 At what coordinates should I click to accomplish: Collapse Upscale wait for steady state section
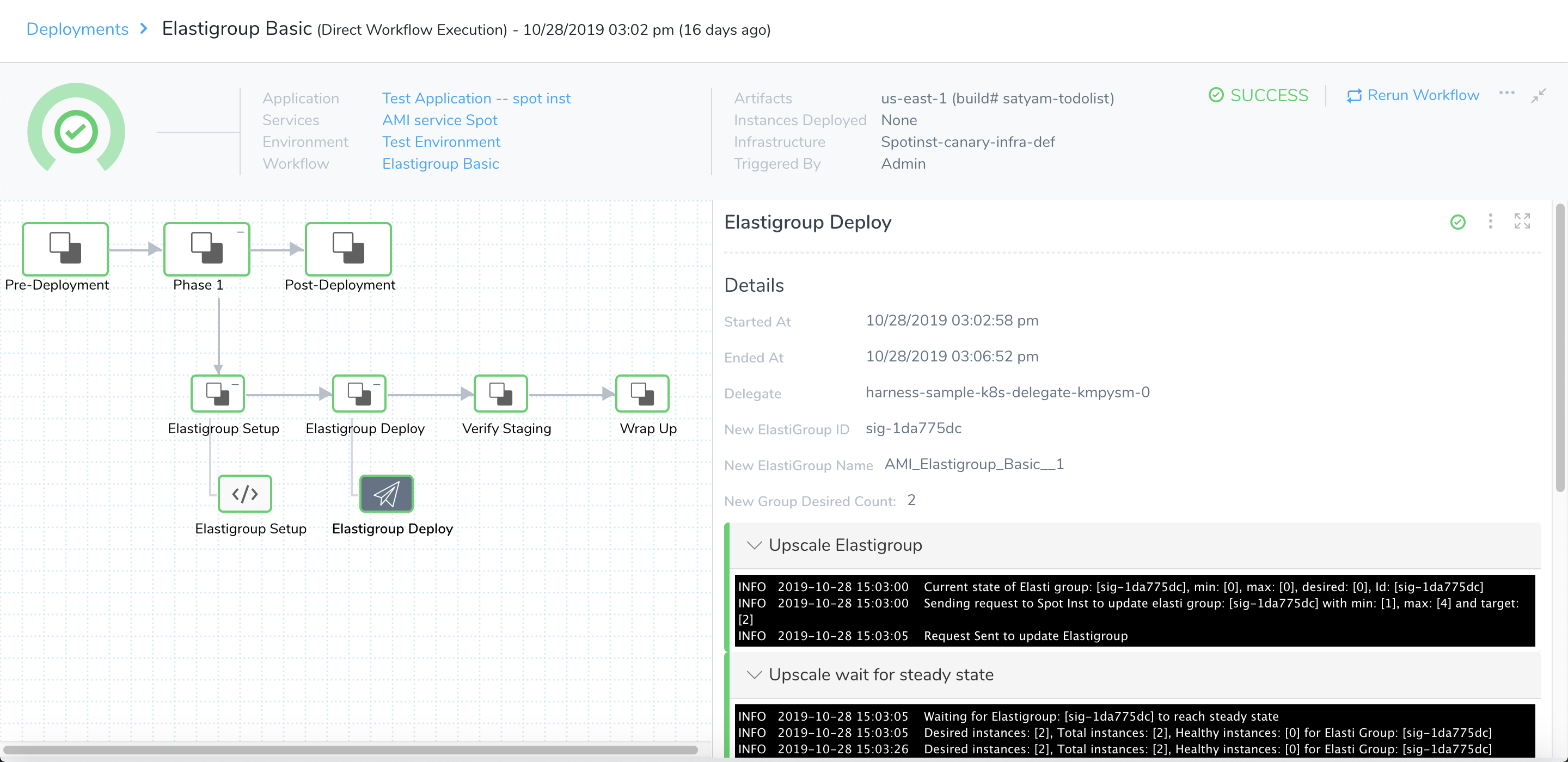point(754,675)
